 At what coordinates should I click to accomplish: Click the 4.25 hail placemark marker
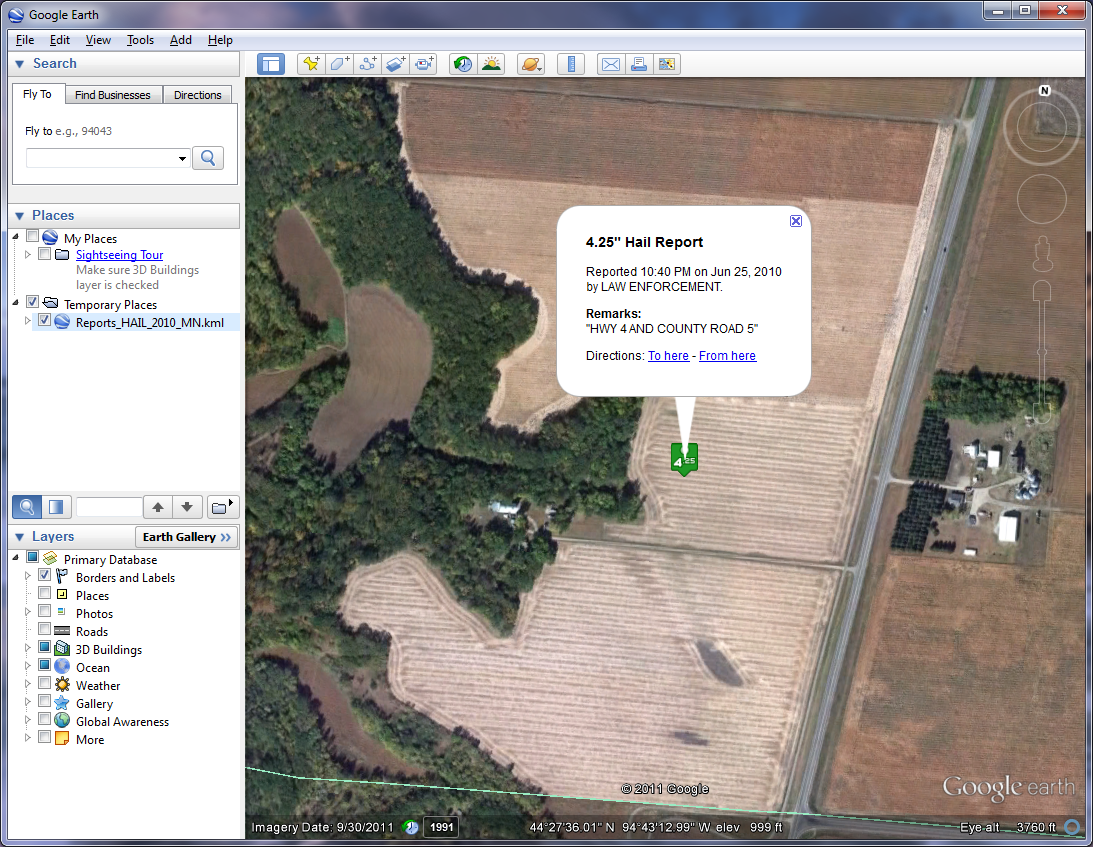[684, 459]
